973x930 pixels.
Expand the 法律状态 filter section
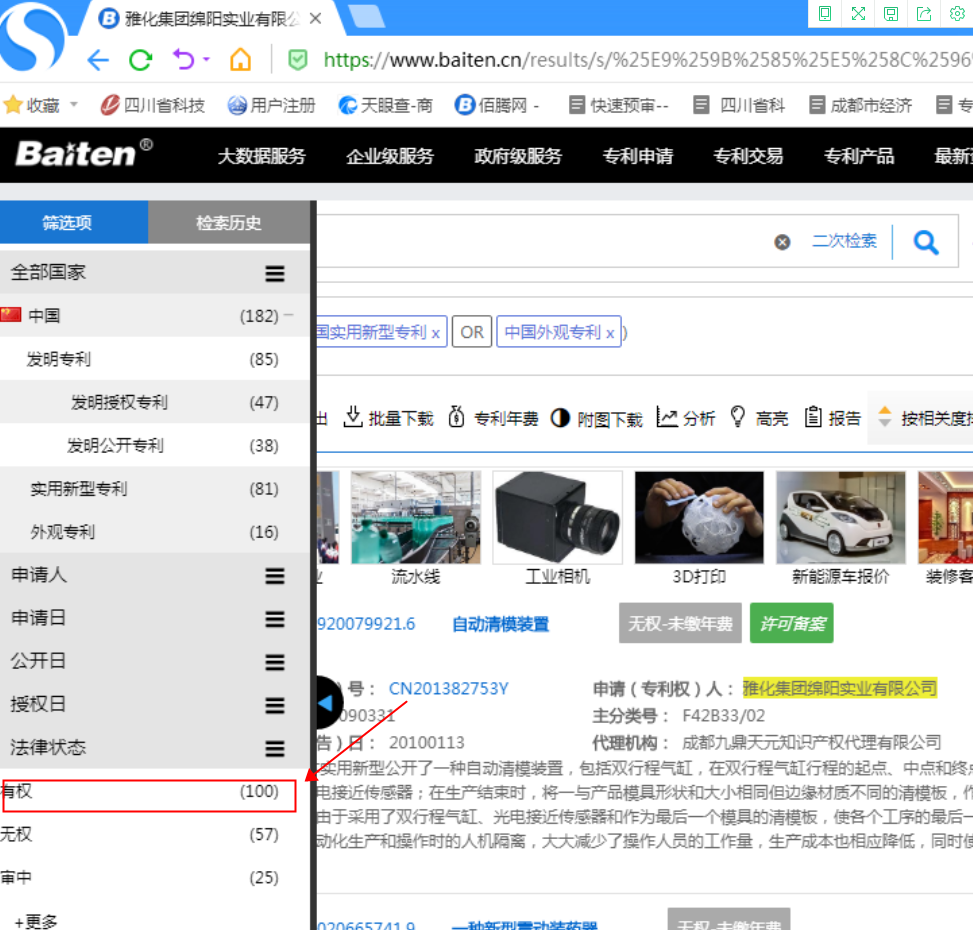point(274,748)
